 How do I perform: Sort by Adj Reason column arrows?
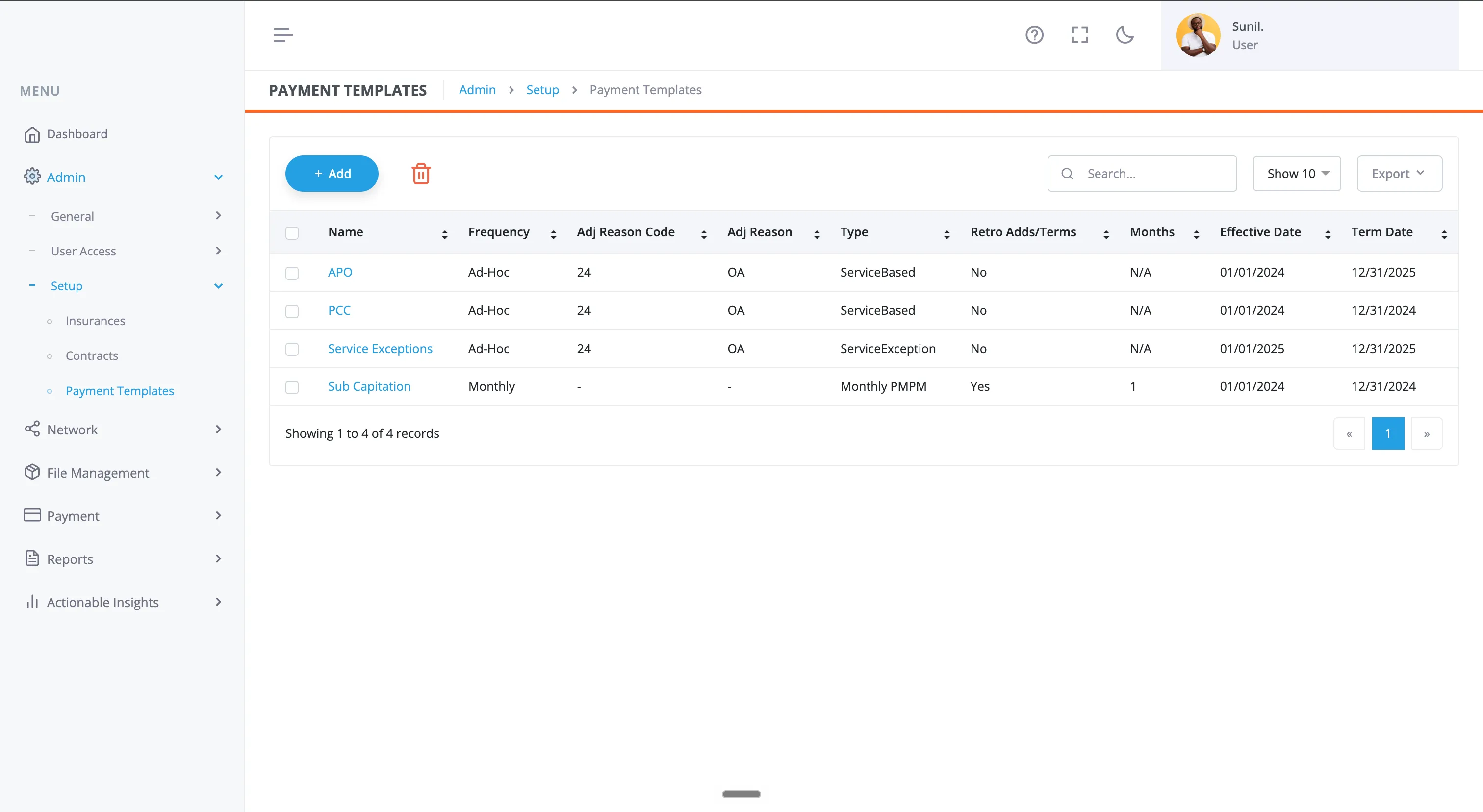click(817, 234)
